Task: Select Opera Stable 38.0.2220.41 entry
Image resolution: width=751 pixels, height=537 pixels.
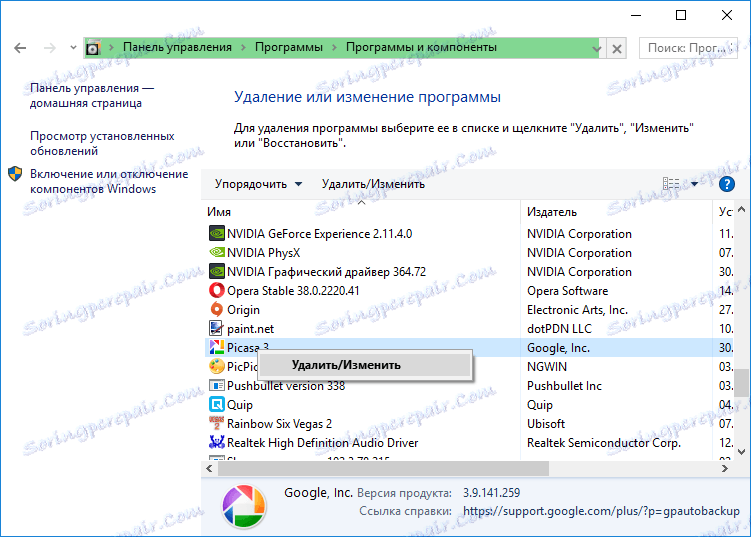Action: 293,291
